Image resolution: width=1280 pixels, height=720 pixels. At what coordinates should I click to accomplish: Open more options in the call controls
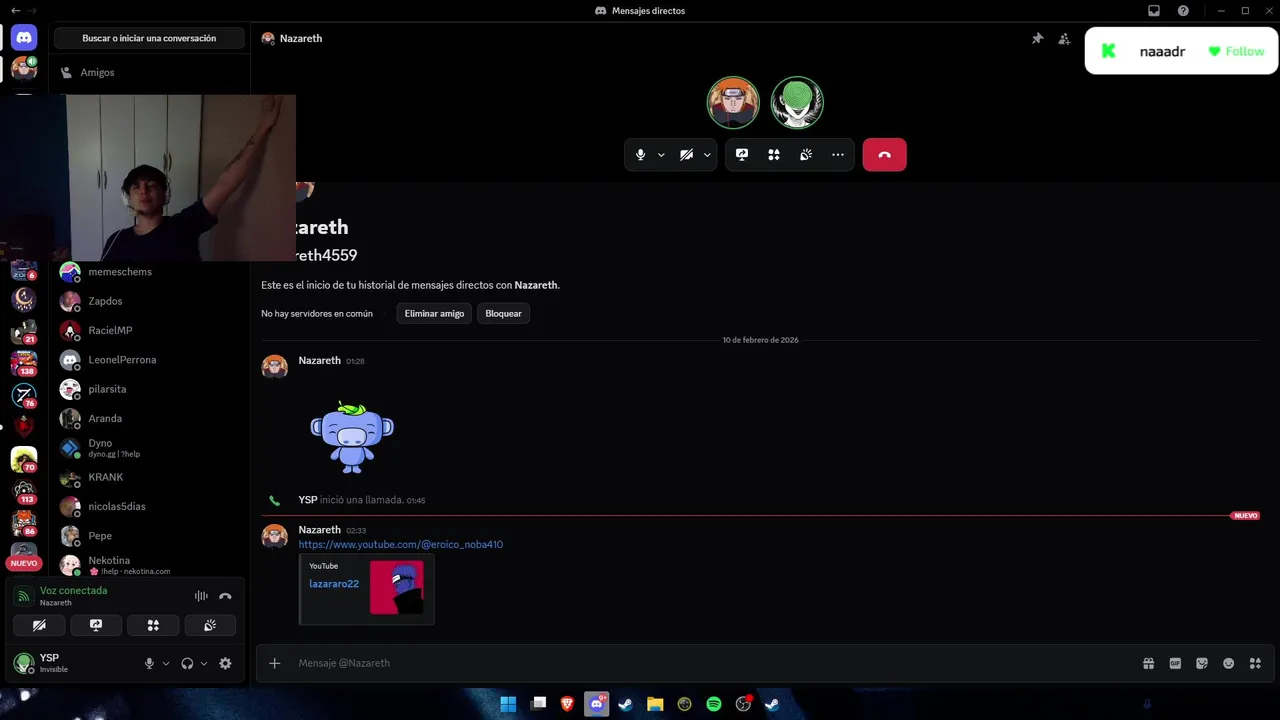pyautogui.click(x=838, y=155)
